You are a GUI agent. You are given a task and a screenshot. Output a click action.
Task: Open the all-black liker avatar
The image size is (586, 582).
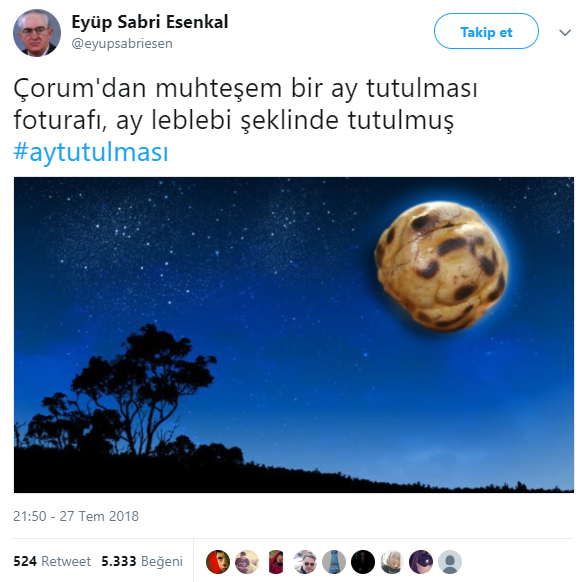[x=363, y=562]
